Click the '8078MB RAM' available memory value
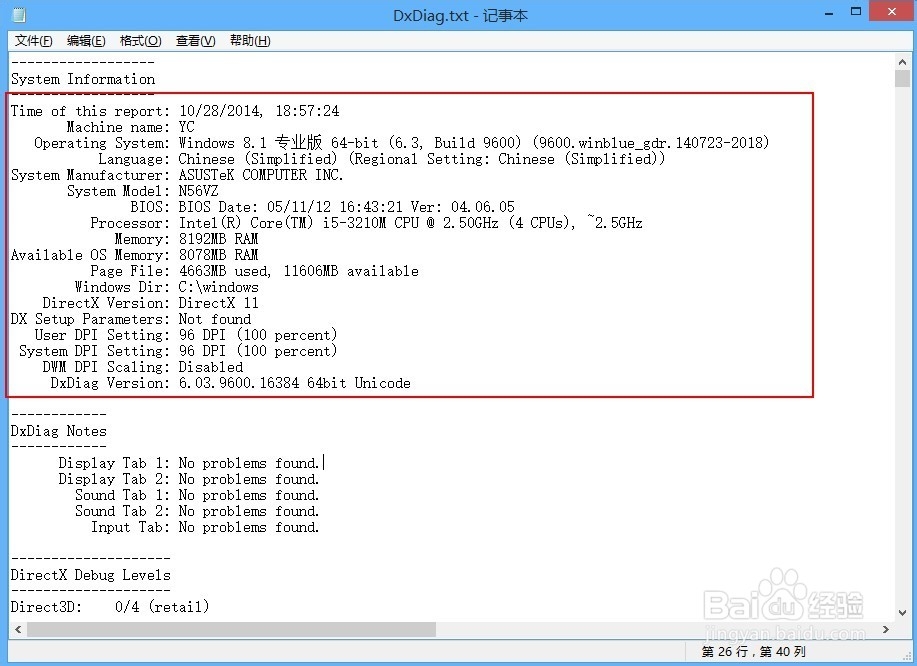The height and width of the screenshot is (666, 917). point(218,255)
